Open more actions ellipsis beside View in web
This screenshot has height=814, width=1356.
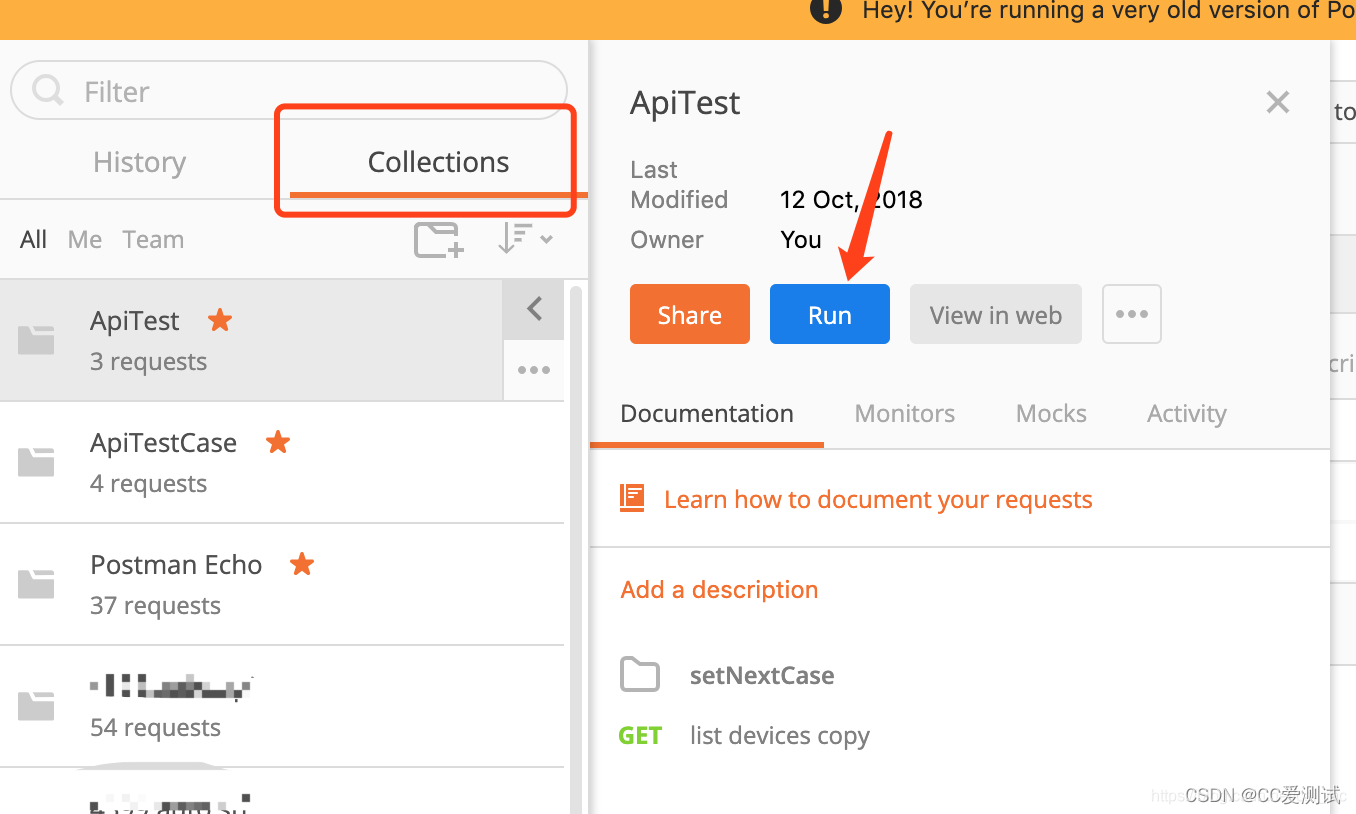click(x=1132, y=314)
